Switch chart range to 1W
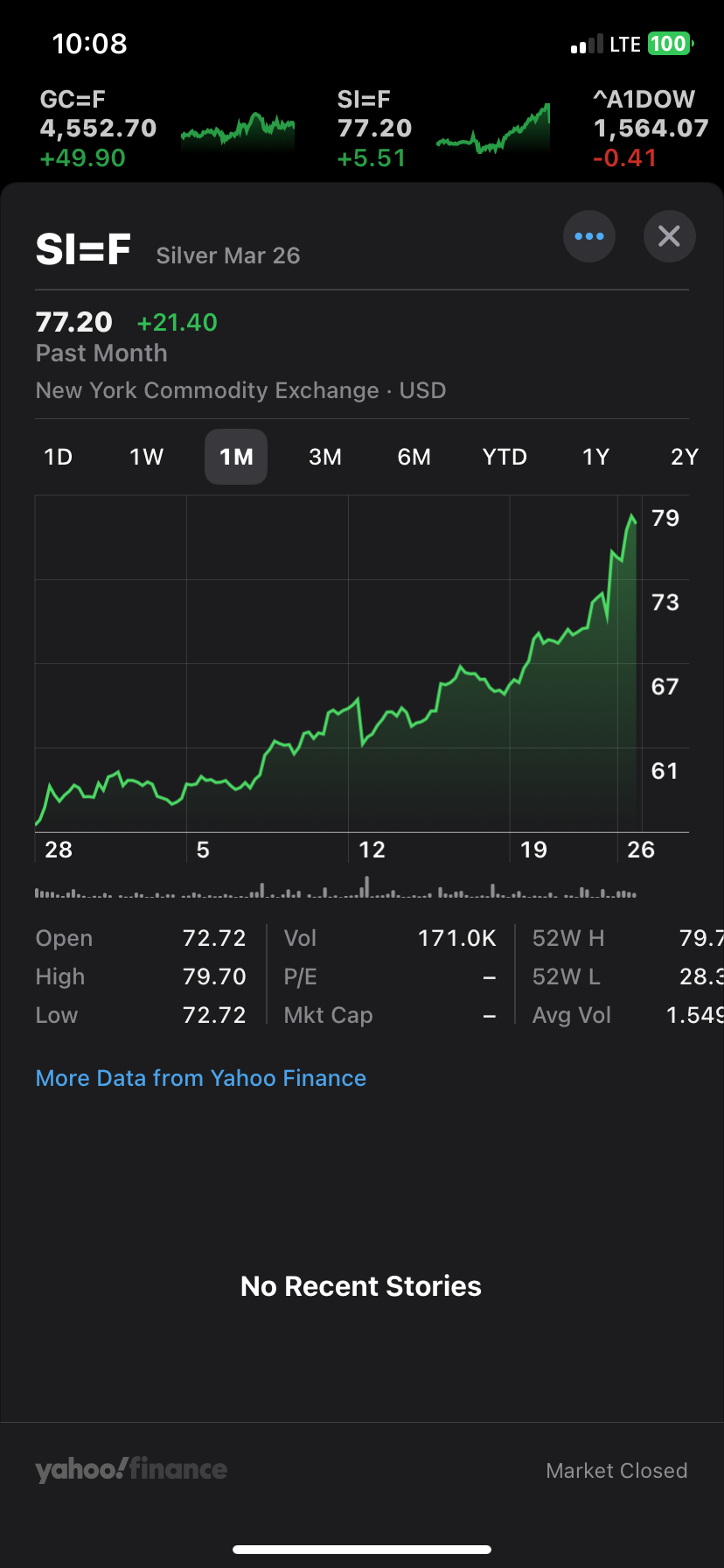724x1568 pixels. [x=147, y=457]
